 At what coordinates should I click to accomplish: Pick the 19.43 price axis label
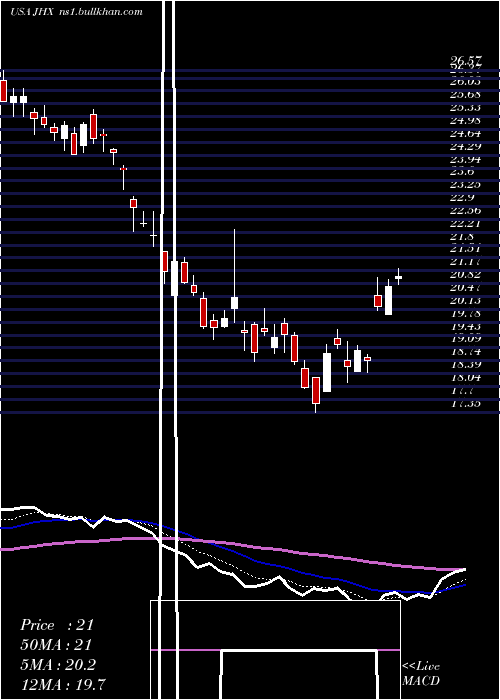coord(467,326)
